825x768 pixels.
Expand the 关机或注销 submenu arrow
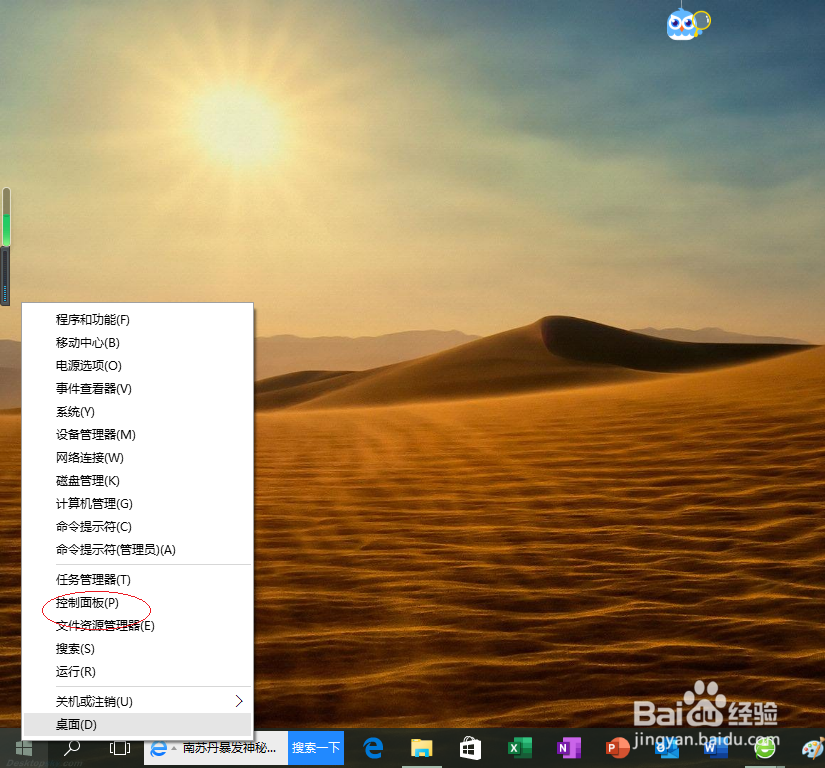coord(239,701)
